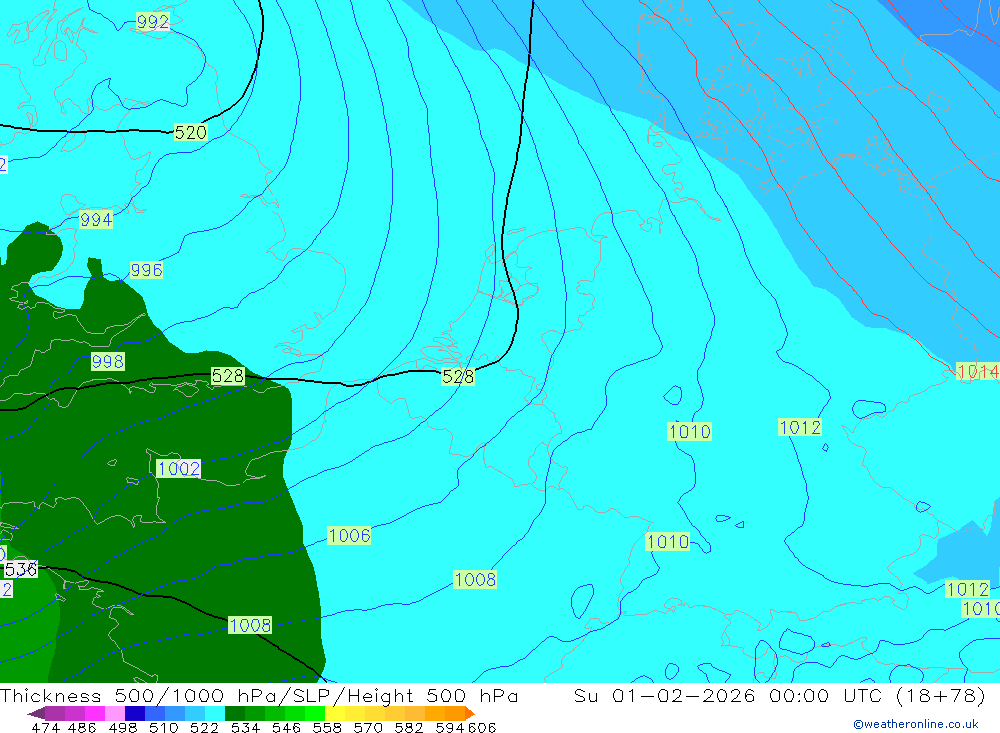Viewport: 1000px width, 733px height.
Task: Click the 558 legend value
Action: pyautogui.click(x=327, y=727)
